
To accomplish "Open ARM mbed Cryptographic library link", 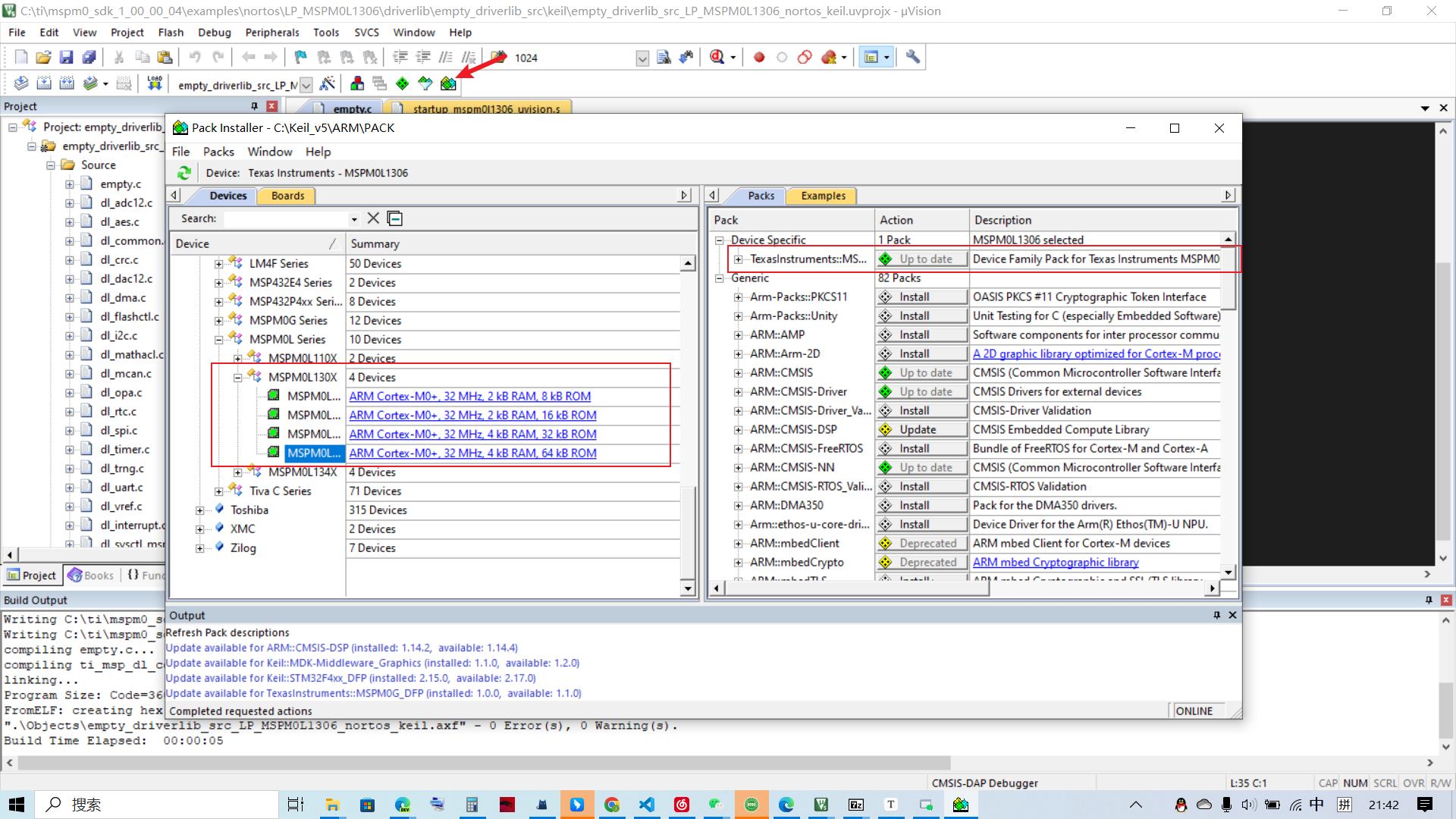I will tap(1056, 563).
